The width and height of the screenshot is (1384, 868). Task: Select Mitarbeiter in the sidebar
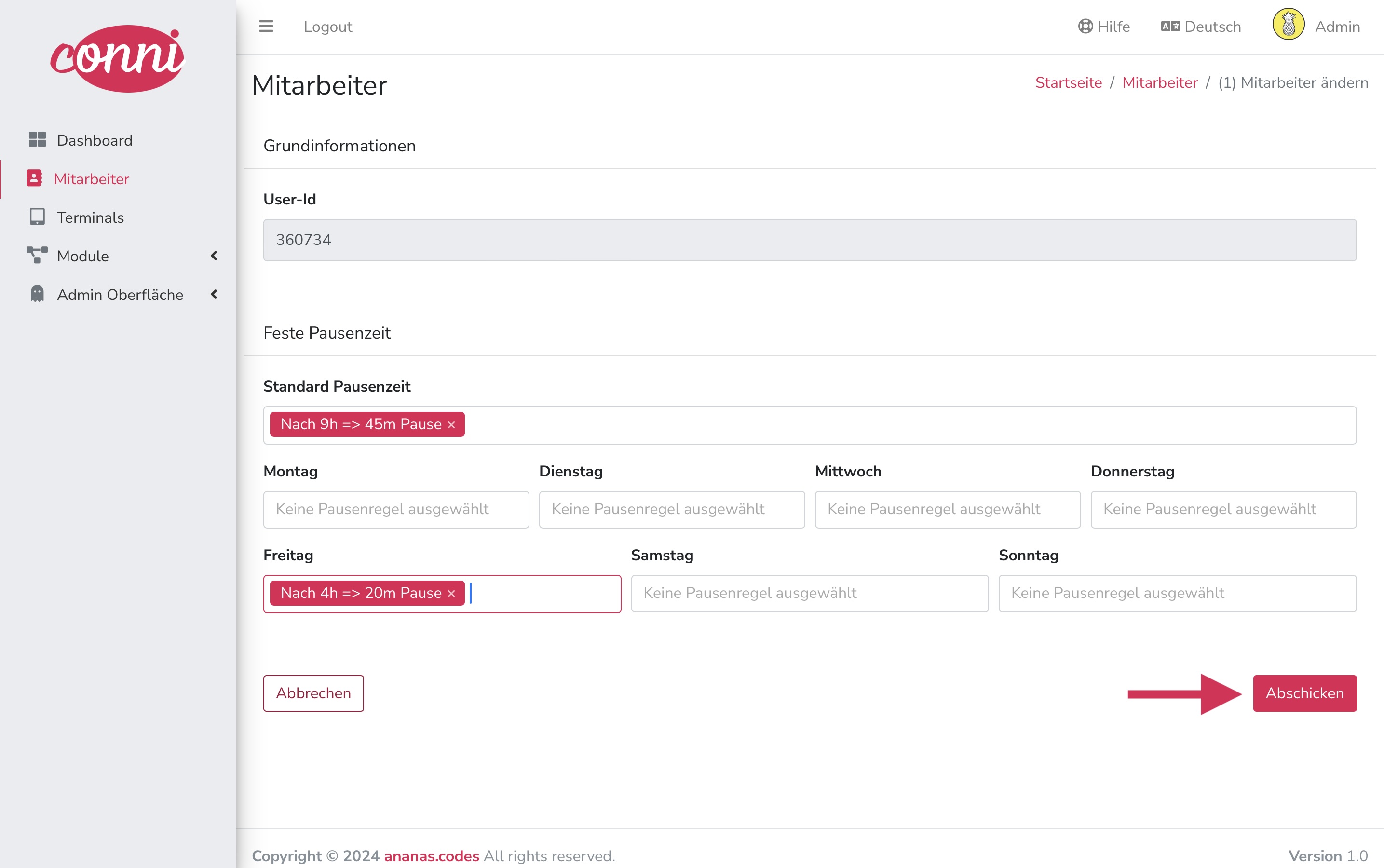tap(118, 178)
